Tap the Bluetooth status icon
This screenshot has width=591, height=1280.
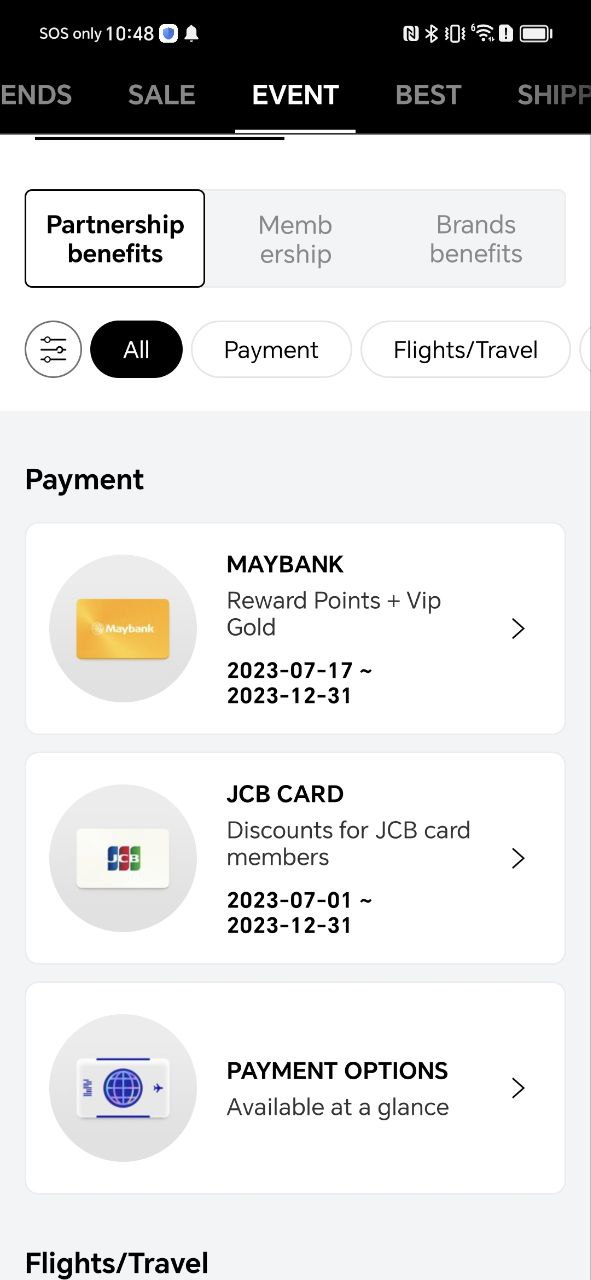432,34
